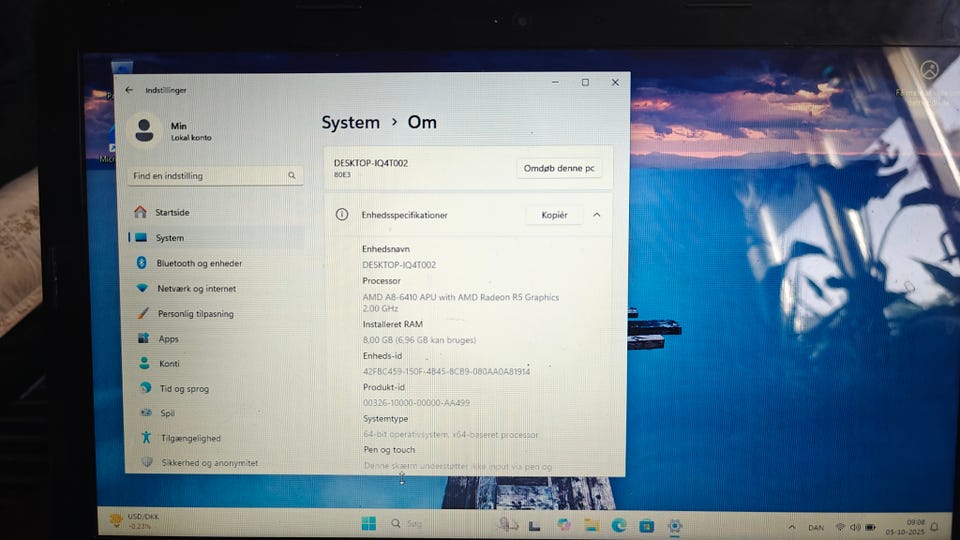
Task: Open Konti in the settings sidebar
Action: coord(169,364)
